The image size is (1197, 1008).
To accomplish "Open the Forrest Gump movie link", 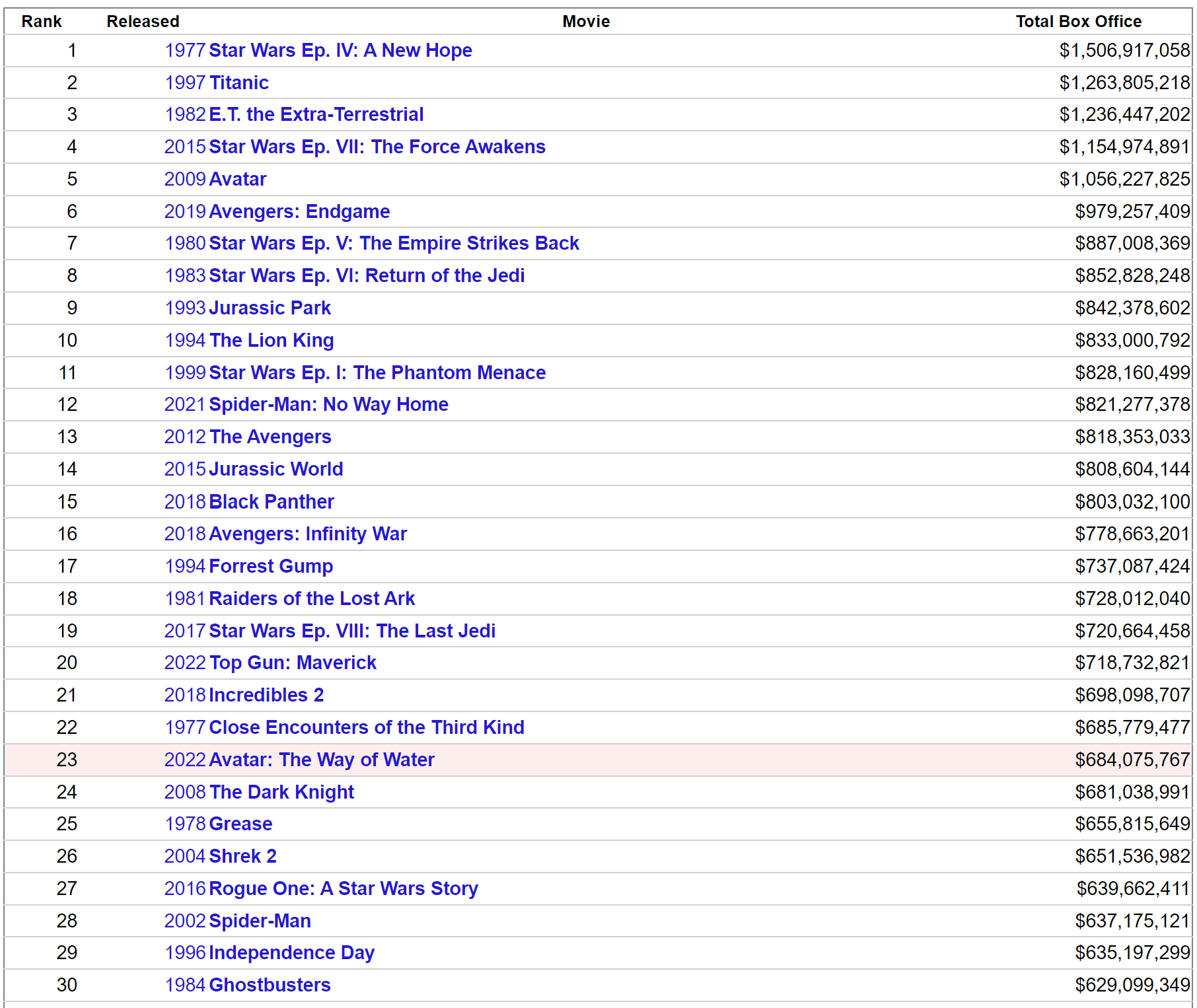I will pos(270,566).
